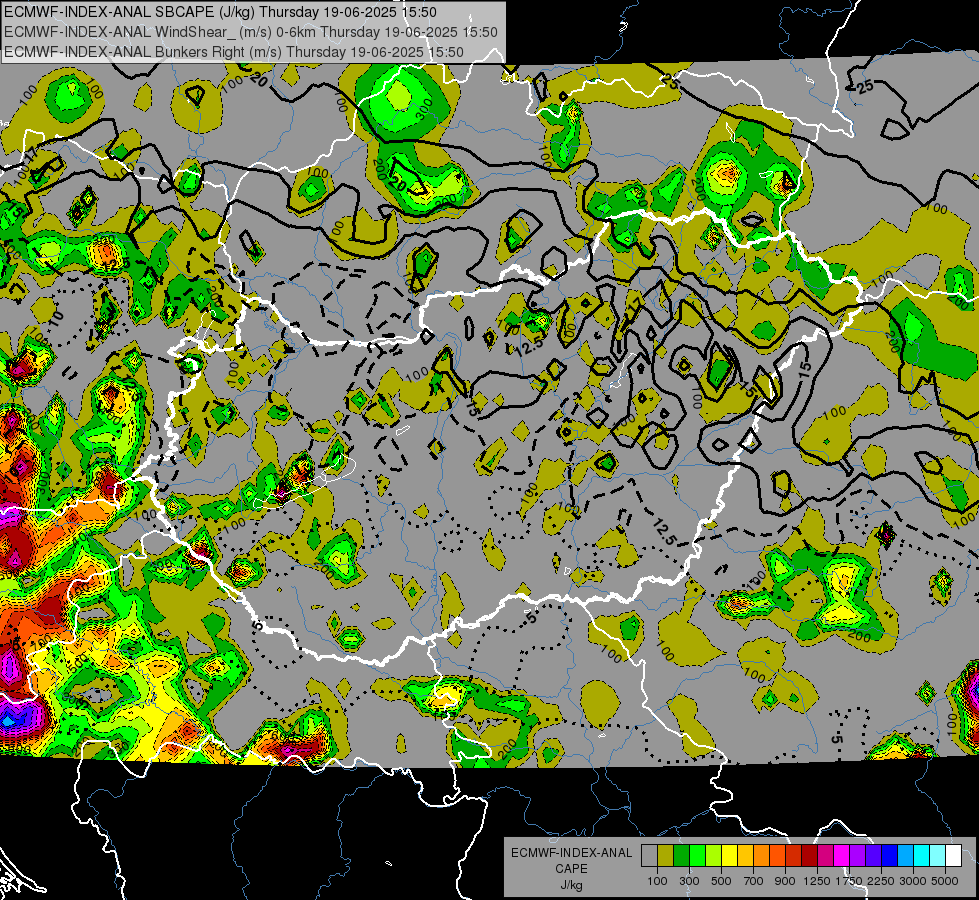The width and height of the screenshot is (979, 900).
Task: Click the legend label ECMWF-INDEX-ANAL
Action: tap(571, 853)
